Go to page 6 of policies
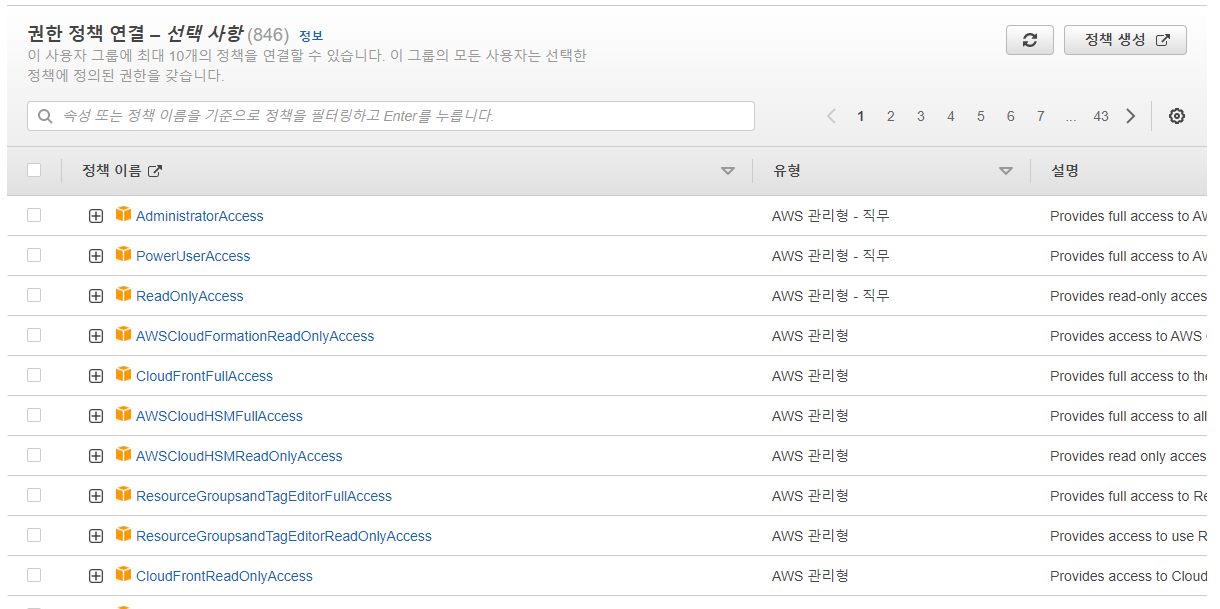Screen dimensions: 1220x609 (x=1010, y=116)
